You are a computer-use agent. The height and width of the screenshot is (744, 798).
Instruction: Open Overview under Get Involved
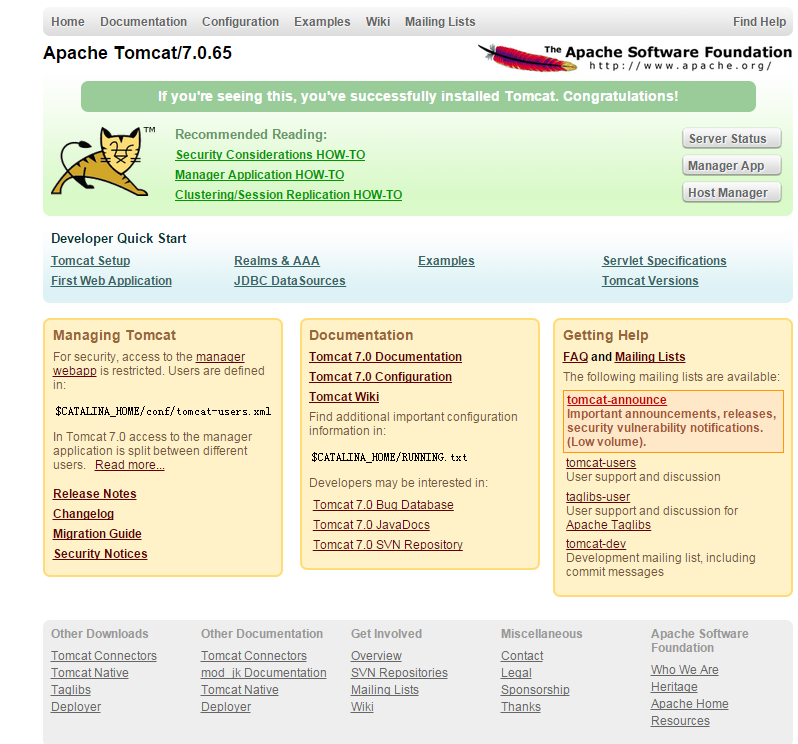(x=376, y=656)
